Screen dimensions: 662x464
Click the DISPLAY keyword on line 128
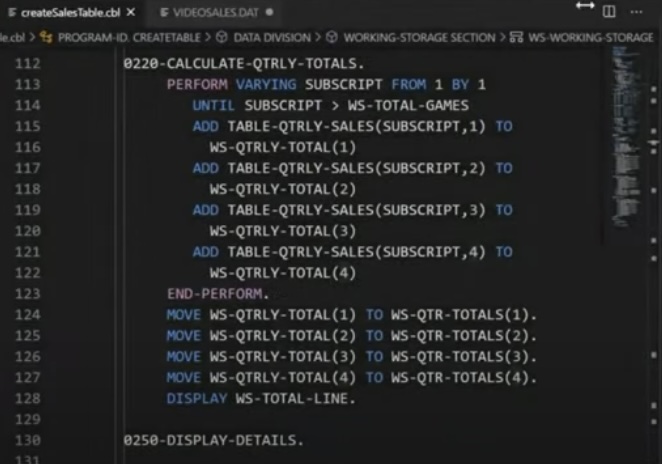197,398
